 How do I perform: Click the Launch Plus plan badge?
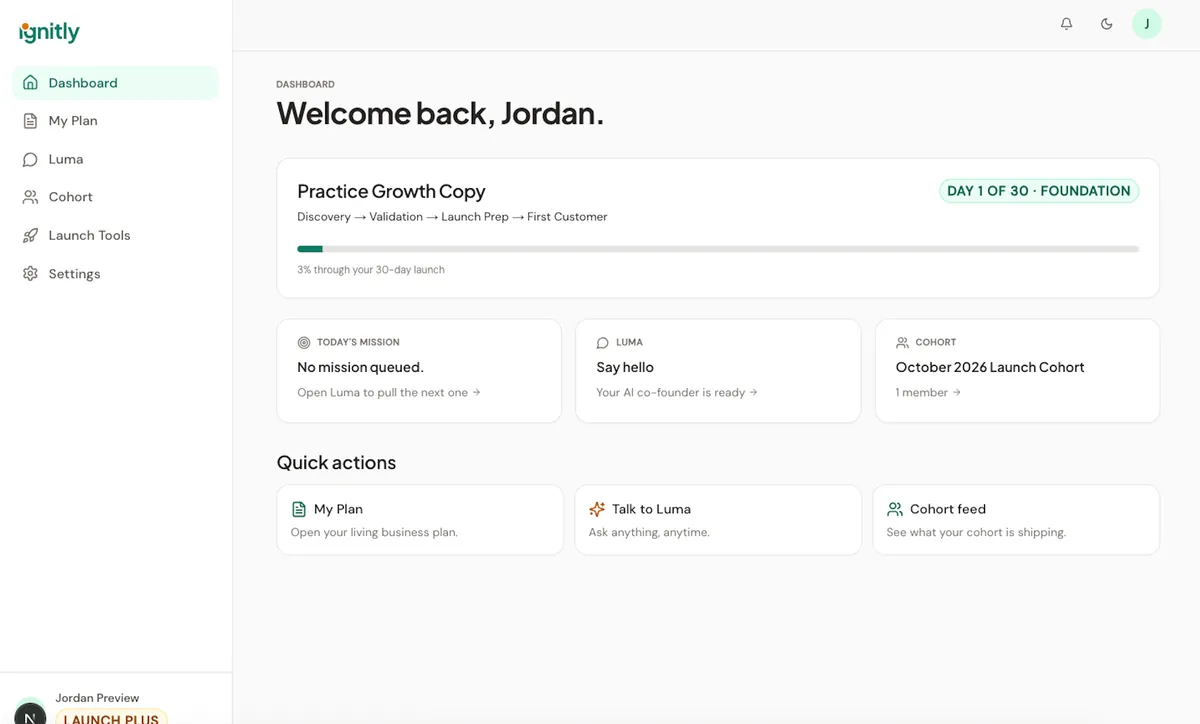coord(111,717)
